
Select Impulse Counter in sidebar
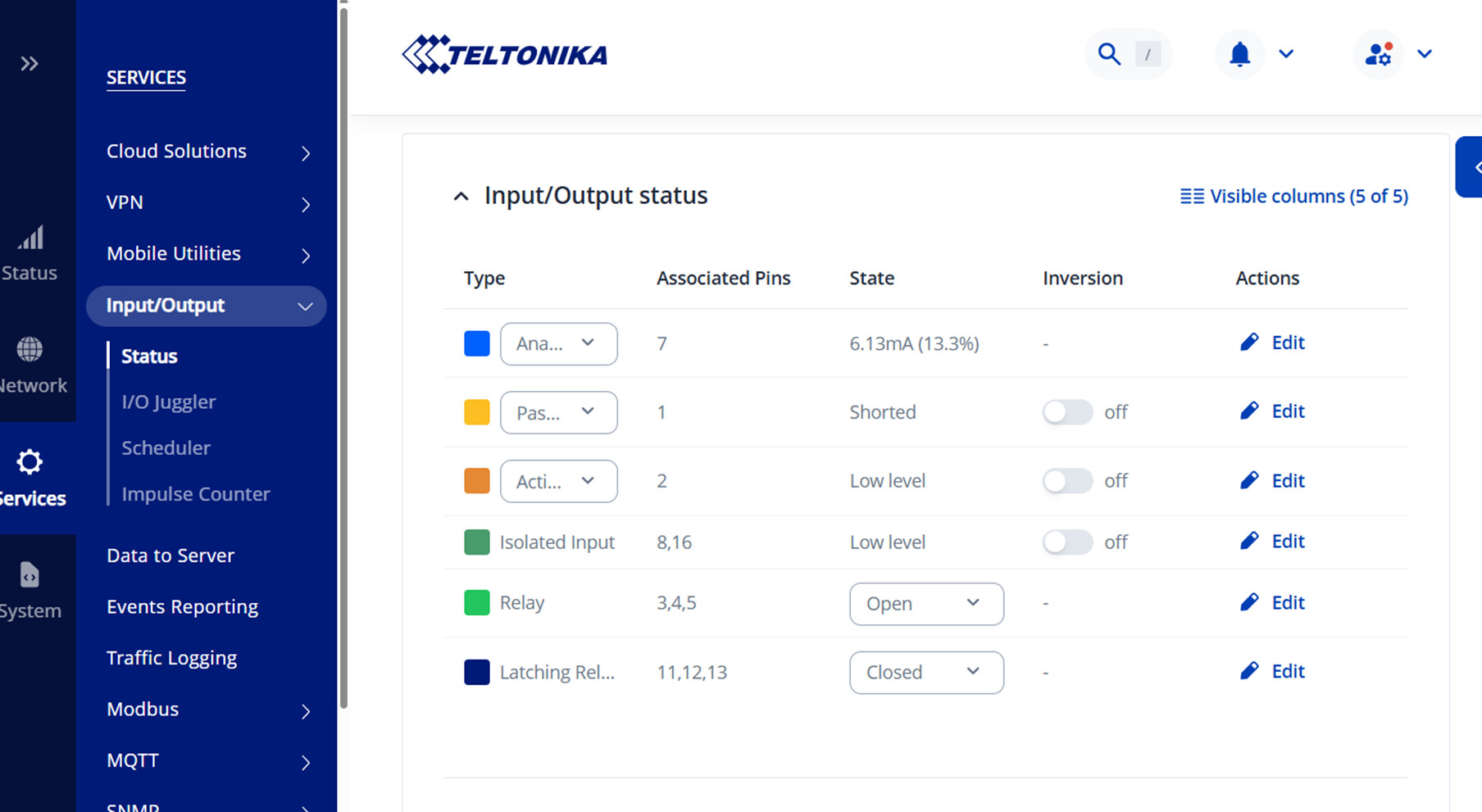[196, 494]
